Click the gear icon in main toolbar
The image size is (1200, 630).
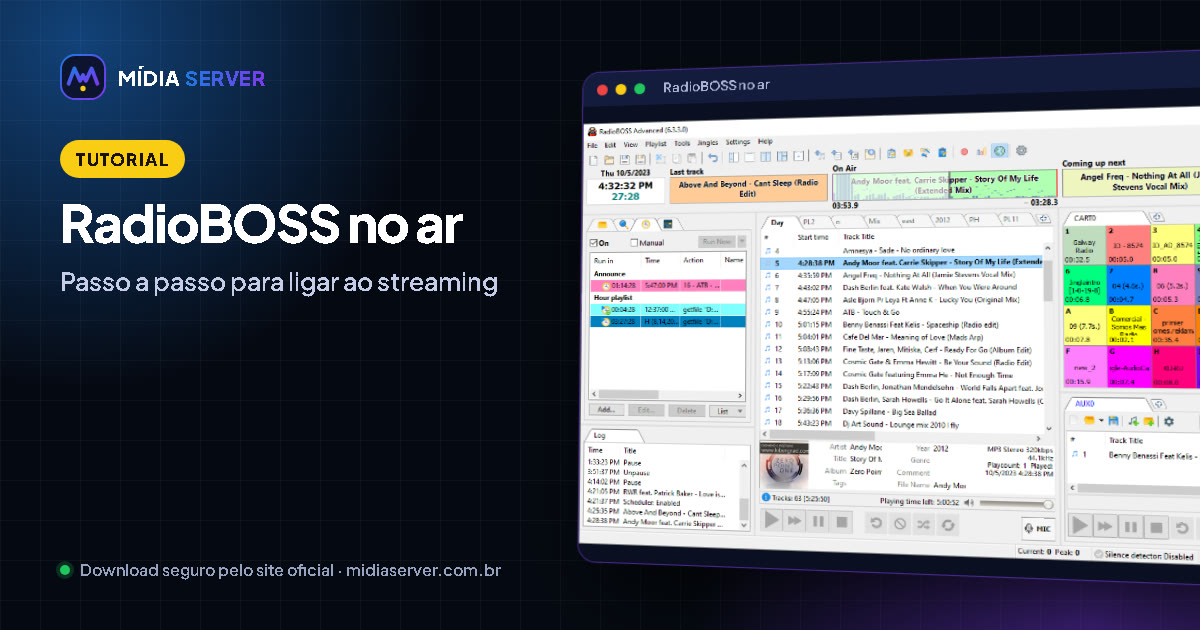coord(1021,151)
